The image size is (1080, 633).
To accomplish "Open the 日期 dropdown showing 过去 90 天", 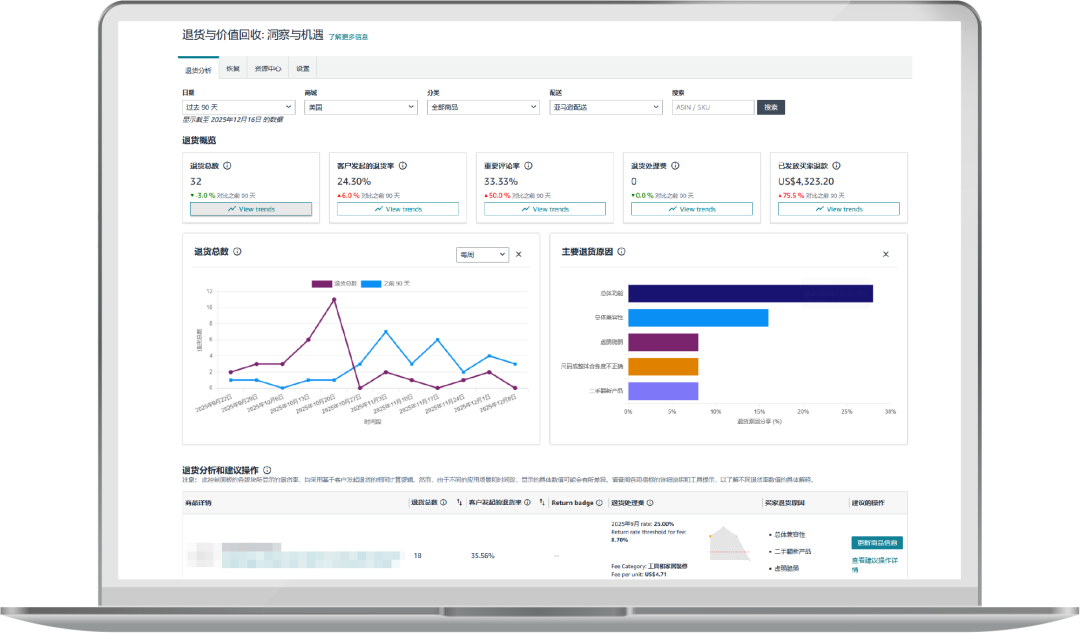I will [x=238, y=107].
